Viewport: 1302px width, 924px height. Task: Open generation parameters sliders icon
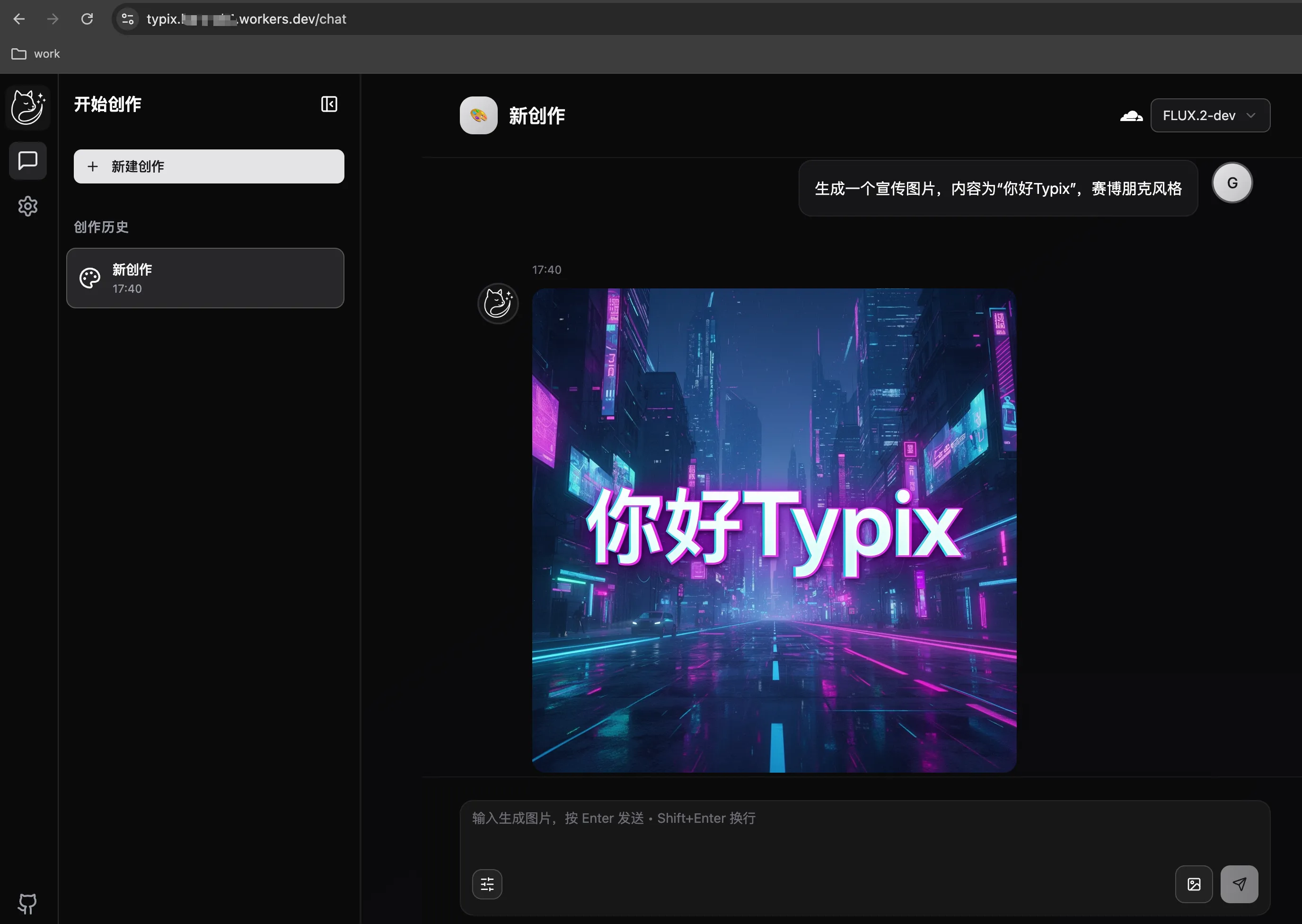(x=487, y=884)
